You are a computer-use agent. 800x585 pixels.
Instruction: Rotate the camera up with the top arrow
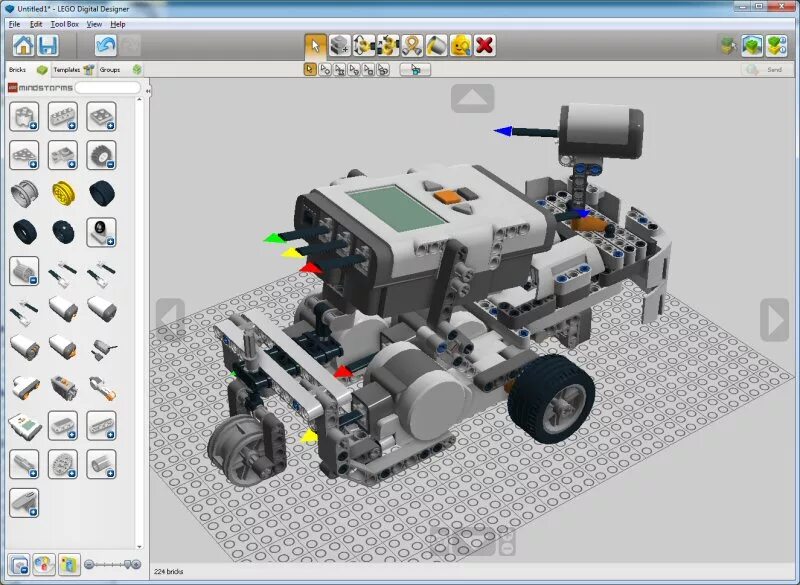(x=472, y=98)
